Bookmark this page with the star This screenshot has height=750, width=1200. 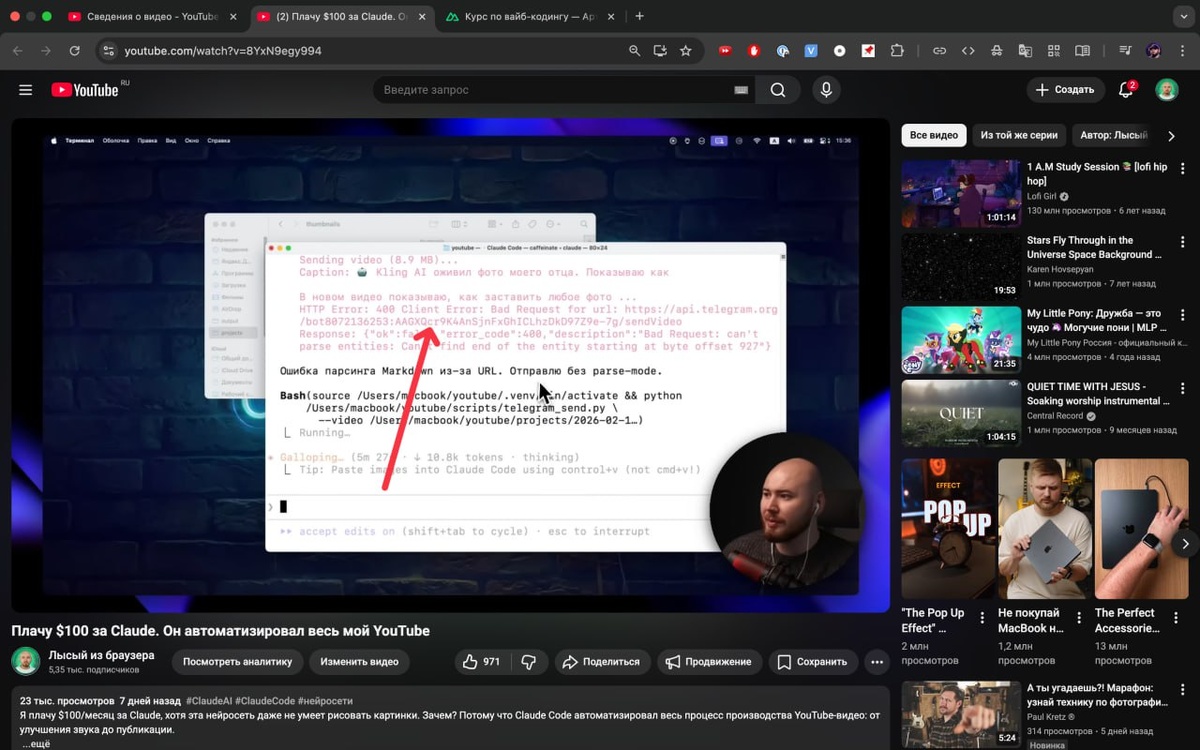click(686, 51)
